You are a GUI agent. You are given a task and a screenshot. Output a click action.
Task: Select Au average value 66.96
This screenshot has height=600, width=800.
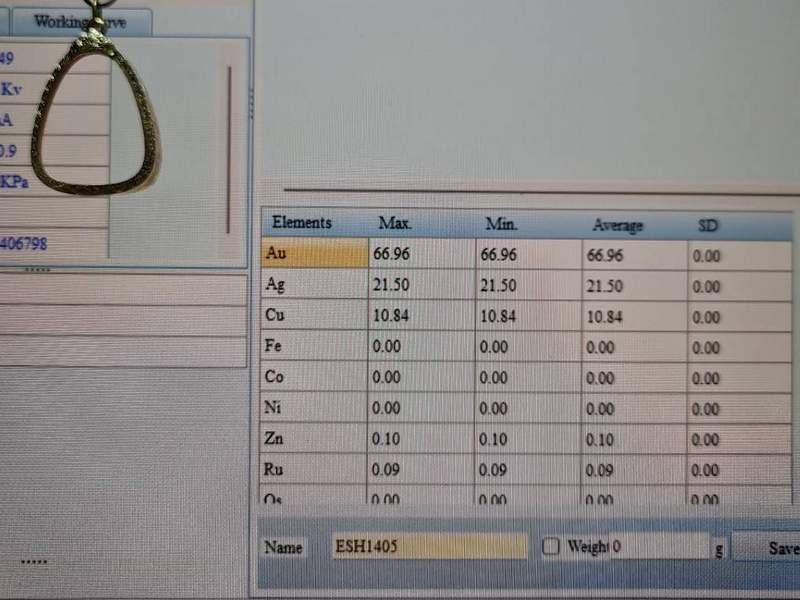pos(606,256)
